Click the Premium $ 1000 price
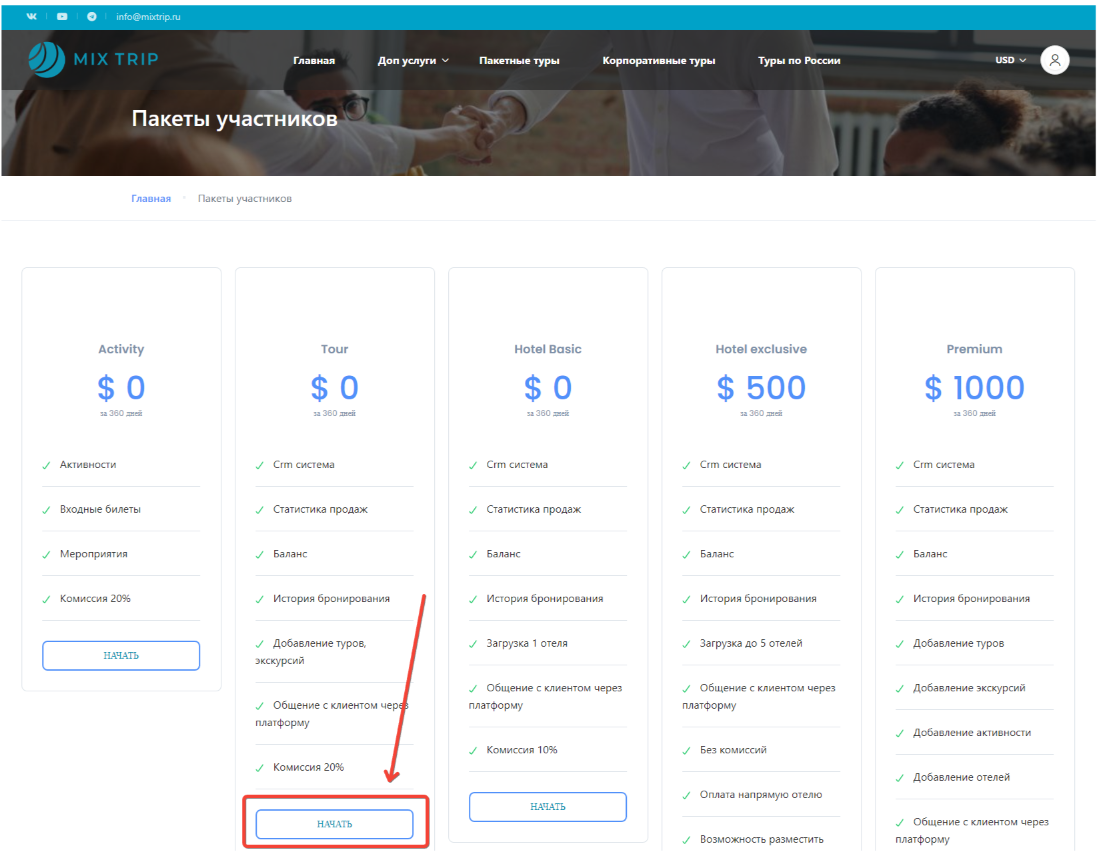 [974, 388]
